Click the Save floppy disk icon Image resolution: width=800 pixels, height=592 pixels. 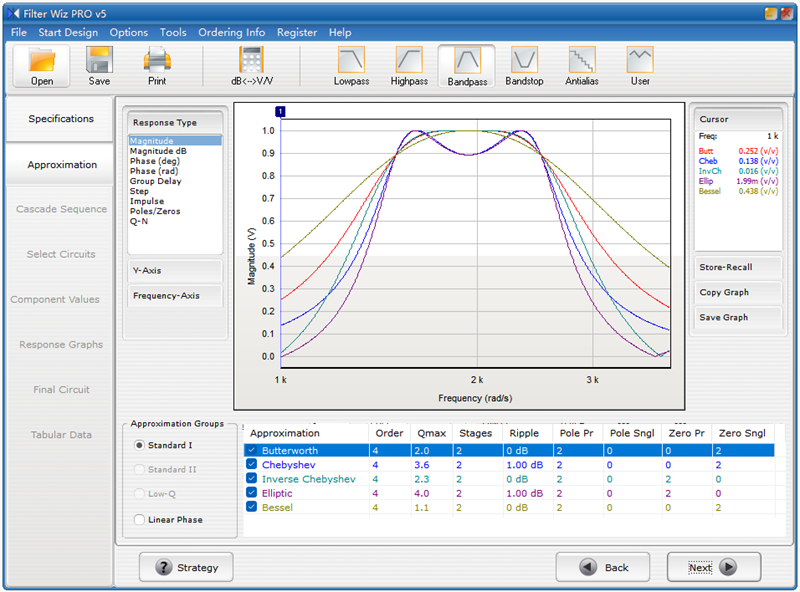pos(99,60)
